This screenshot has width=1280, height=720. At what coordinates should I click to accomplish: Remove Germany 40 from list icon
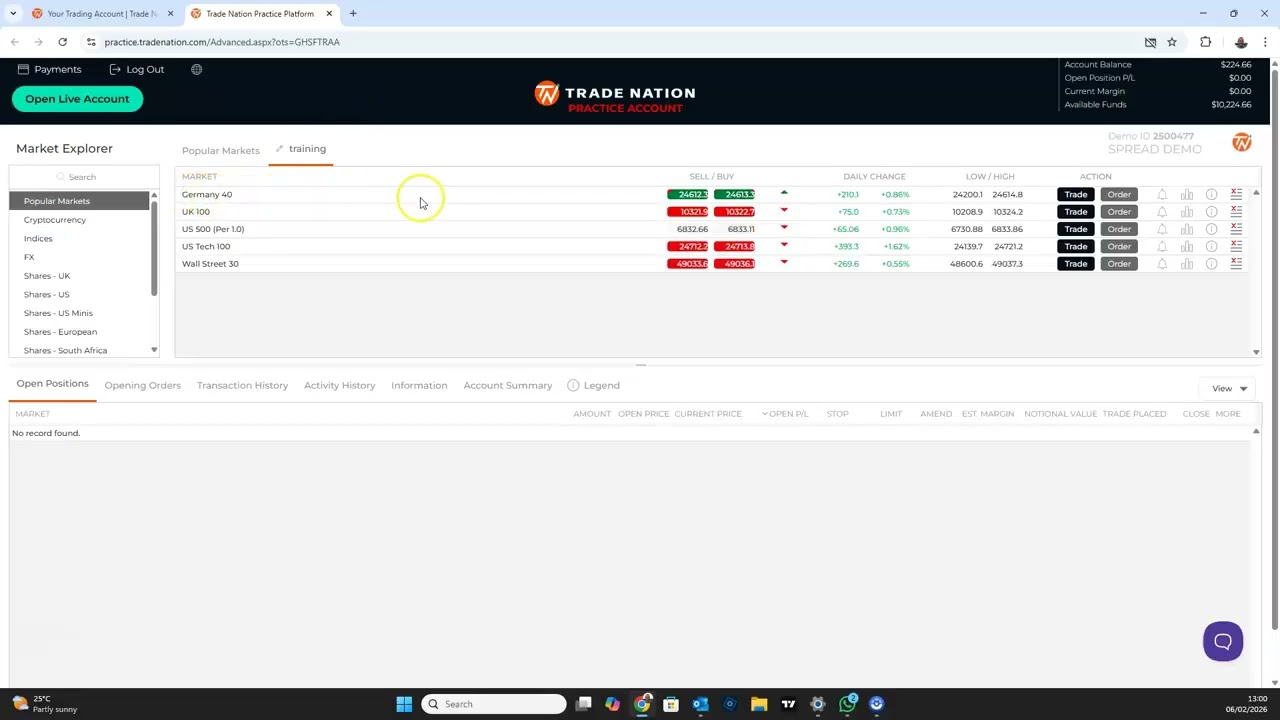[x=1236, y=195]
